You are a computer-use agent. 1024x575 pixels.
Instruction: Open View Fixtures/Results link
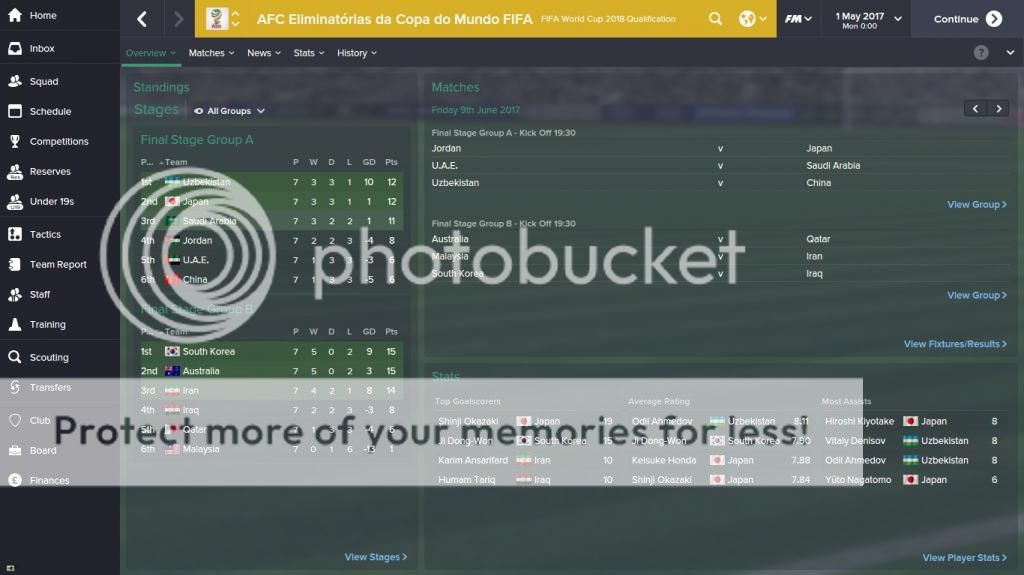click(955, 344)
